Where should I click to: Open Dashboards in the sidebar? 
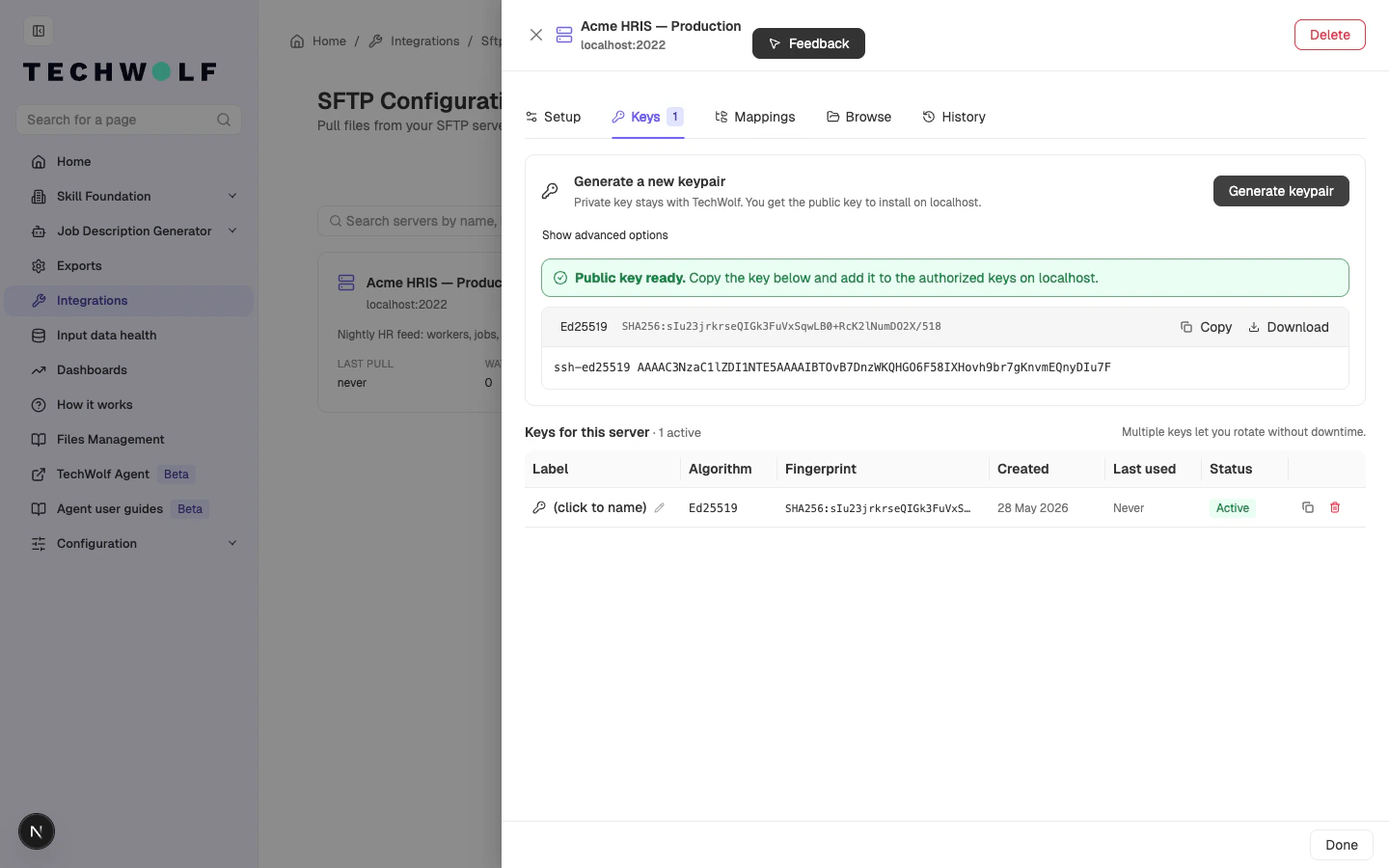pos(129,370)
